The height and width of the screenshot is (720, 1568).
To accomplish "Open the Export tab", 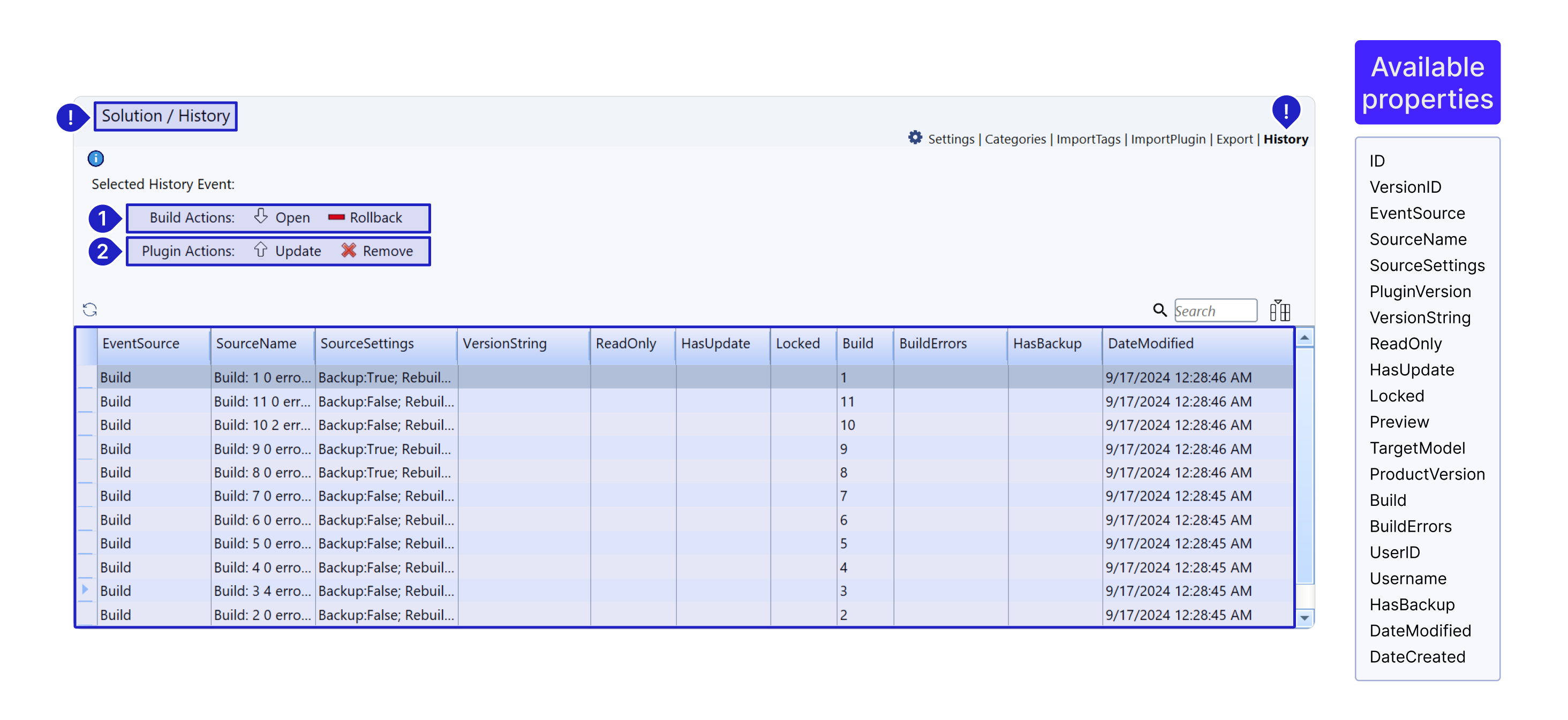I will (1234, 139).
